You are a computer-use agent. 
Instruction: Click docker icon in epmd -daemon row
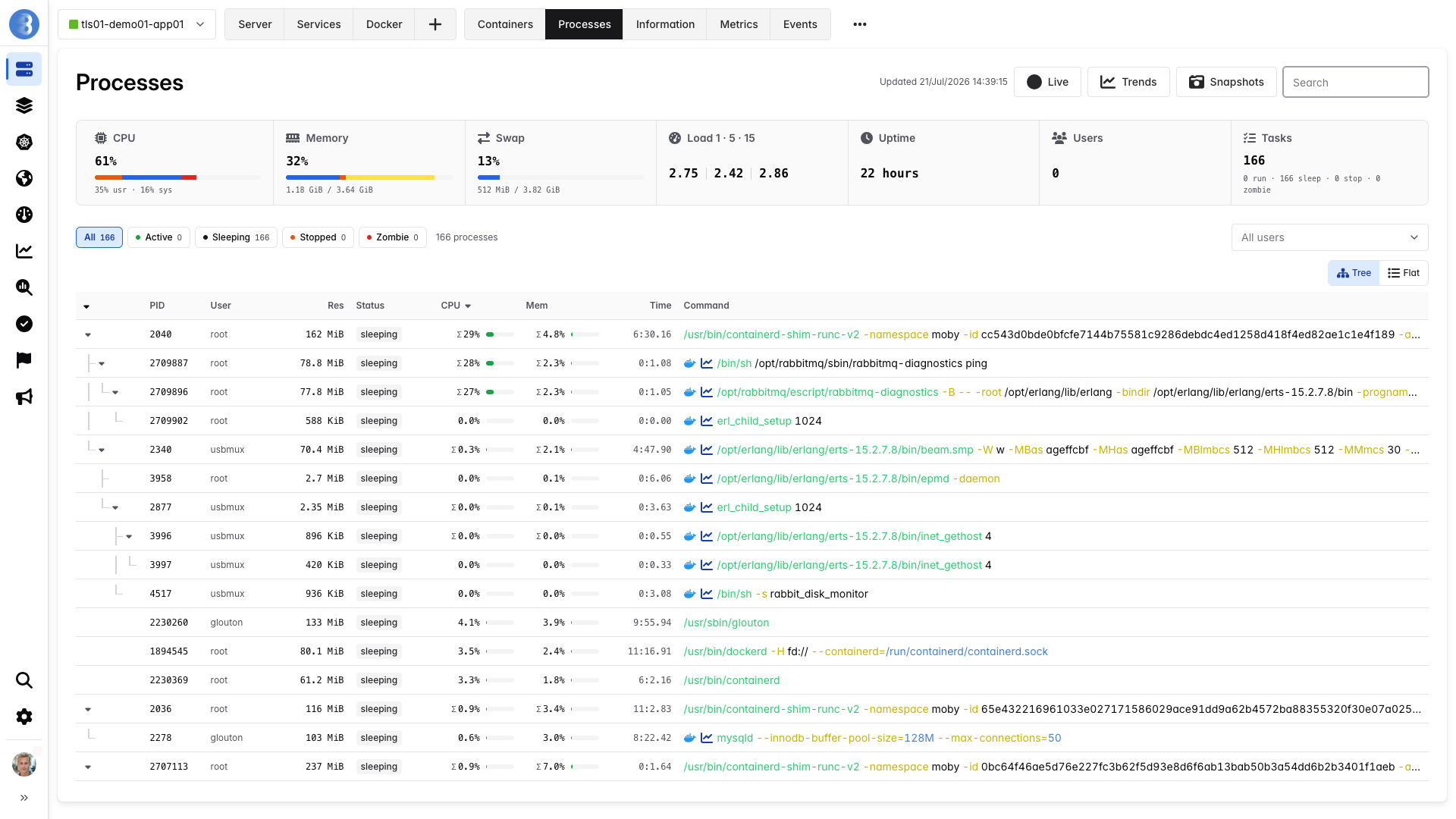[x=690, y=479]
